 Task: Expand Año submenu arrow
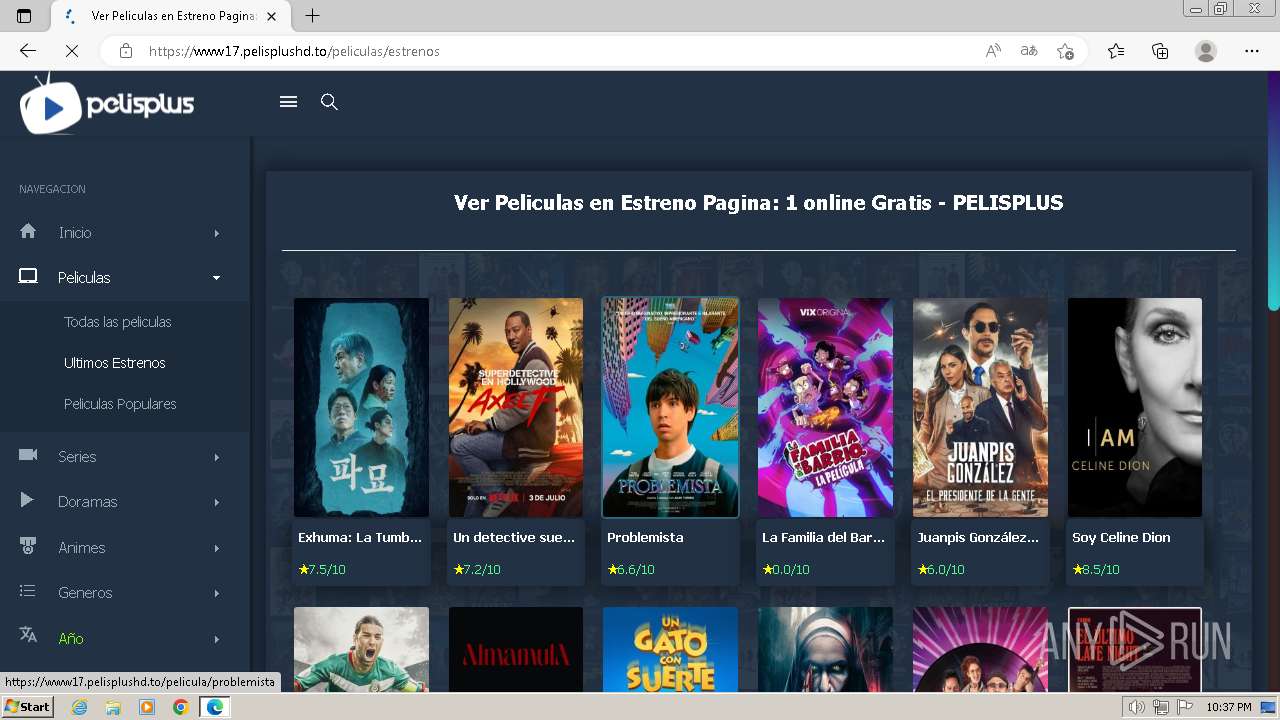coord(216,639)
